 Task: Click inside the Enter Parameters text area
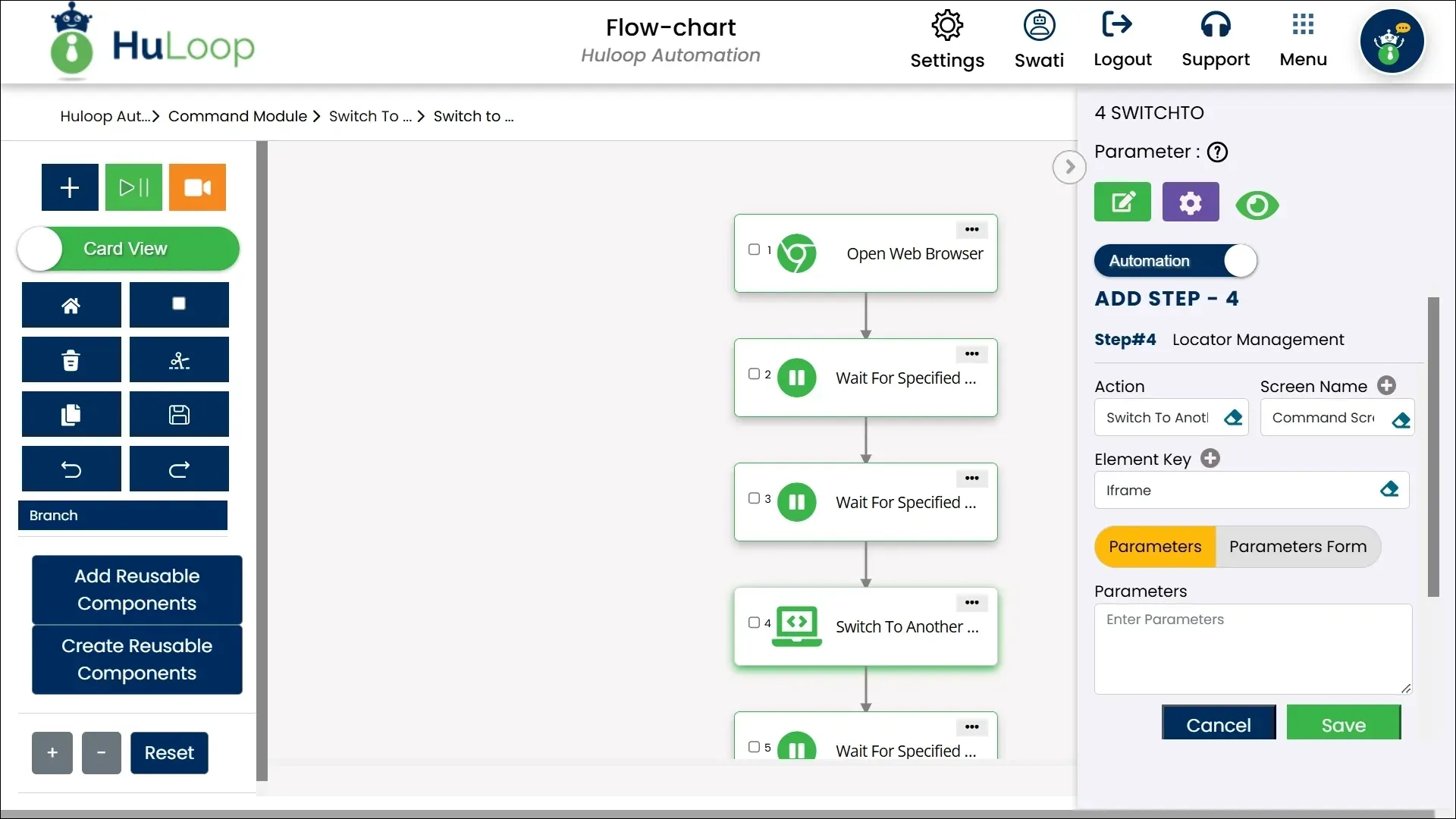click(1252, 649)
